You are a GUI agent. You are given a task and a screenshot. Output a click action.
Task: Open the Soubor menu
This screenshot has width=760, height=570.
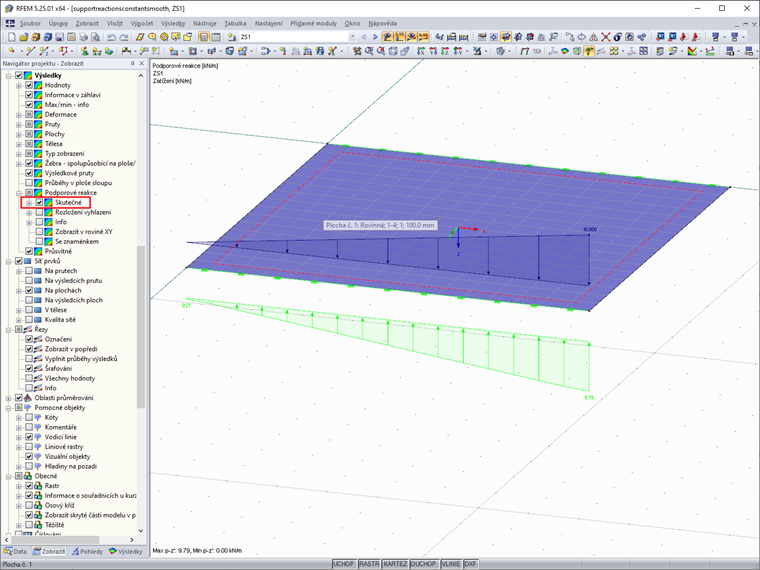coord(30,23)
